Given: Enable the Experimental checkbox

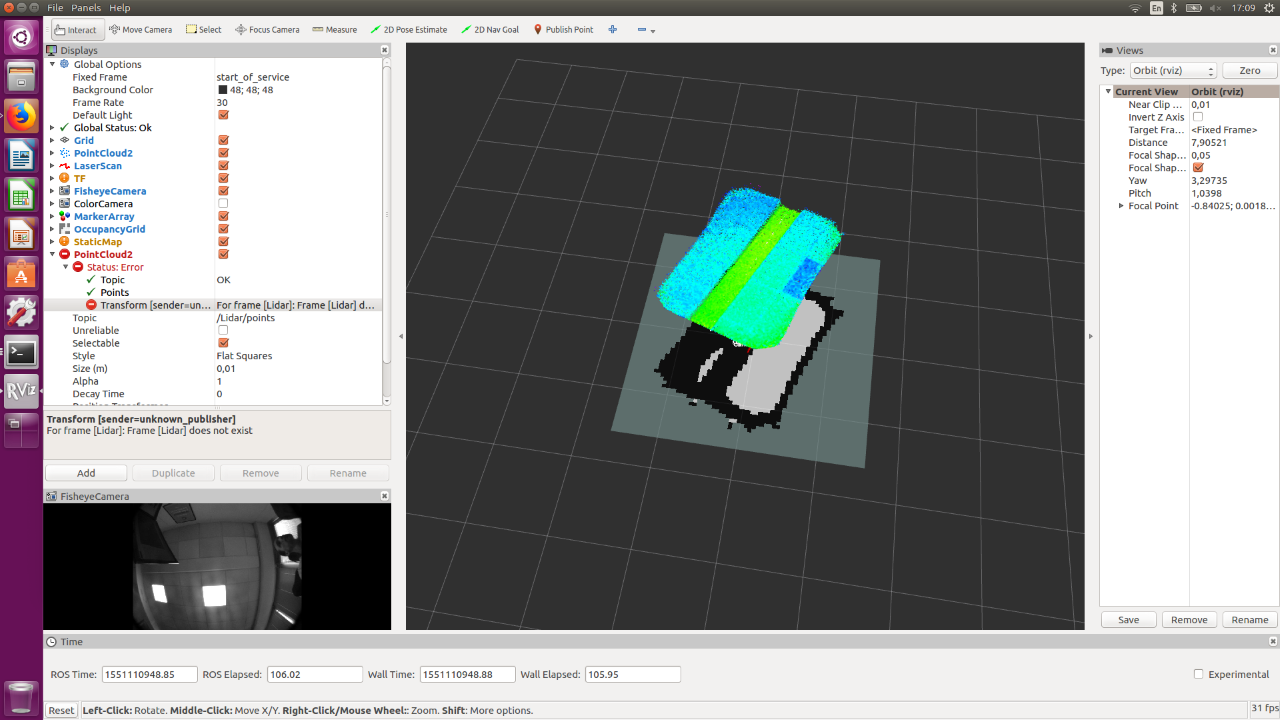Looking at the screenshot, I should click(x=1199, y=674).
